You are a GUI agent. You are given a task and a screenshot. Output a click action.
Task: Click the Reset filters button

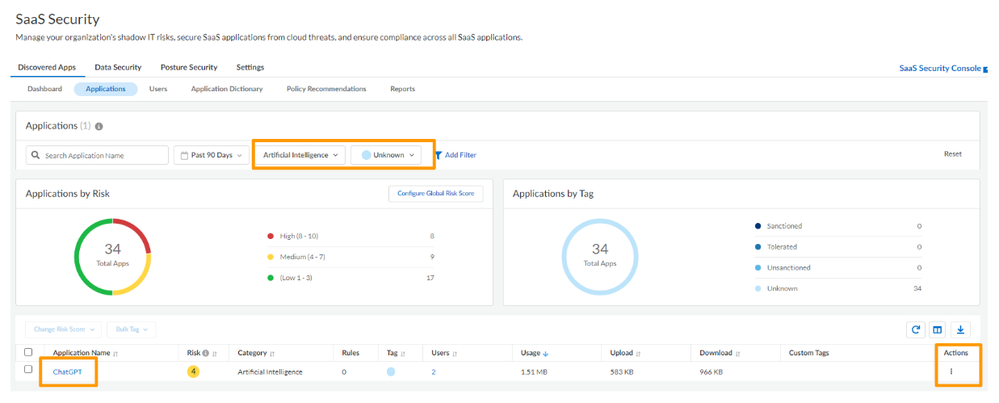coord(952,154)
